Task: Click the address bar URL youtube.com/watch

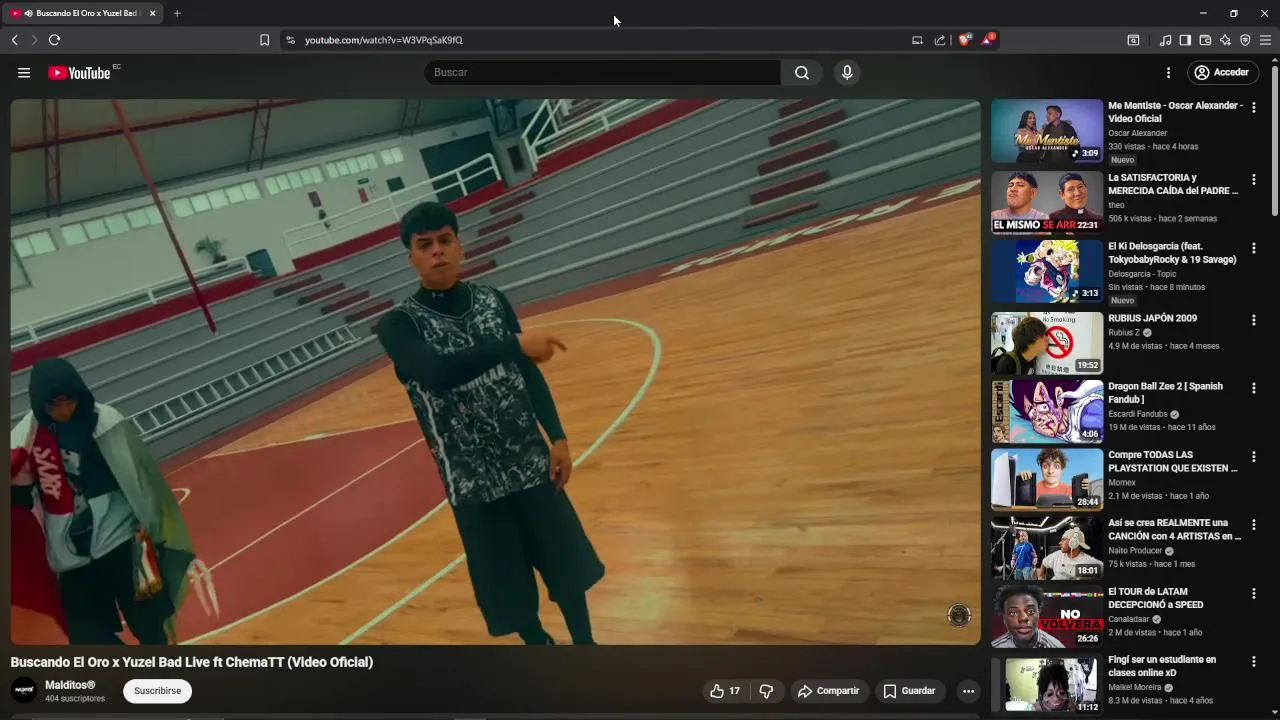Action: click(x=383, y=40)
